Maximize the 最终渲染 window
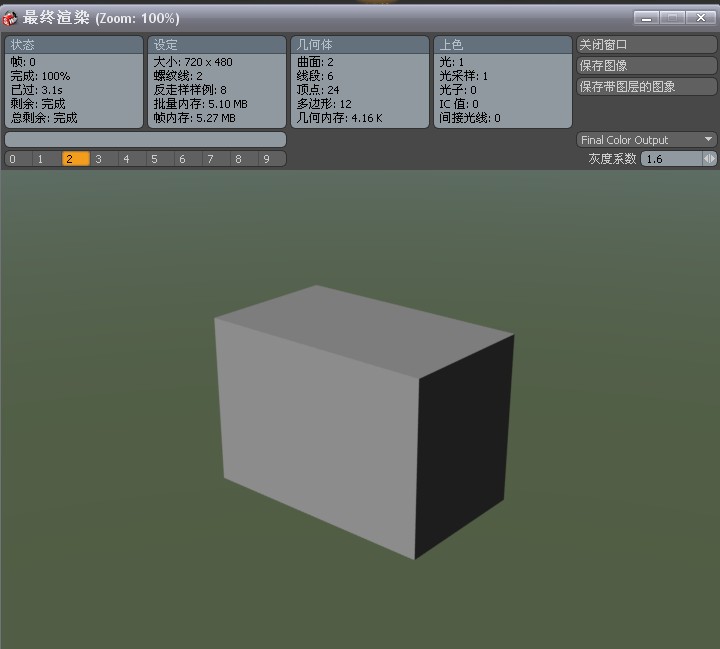 click(x=672, y=18)
